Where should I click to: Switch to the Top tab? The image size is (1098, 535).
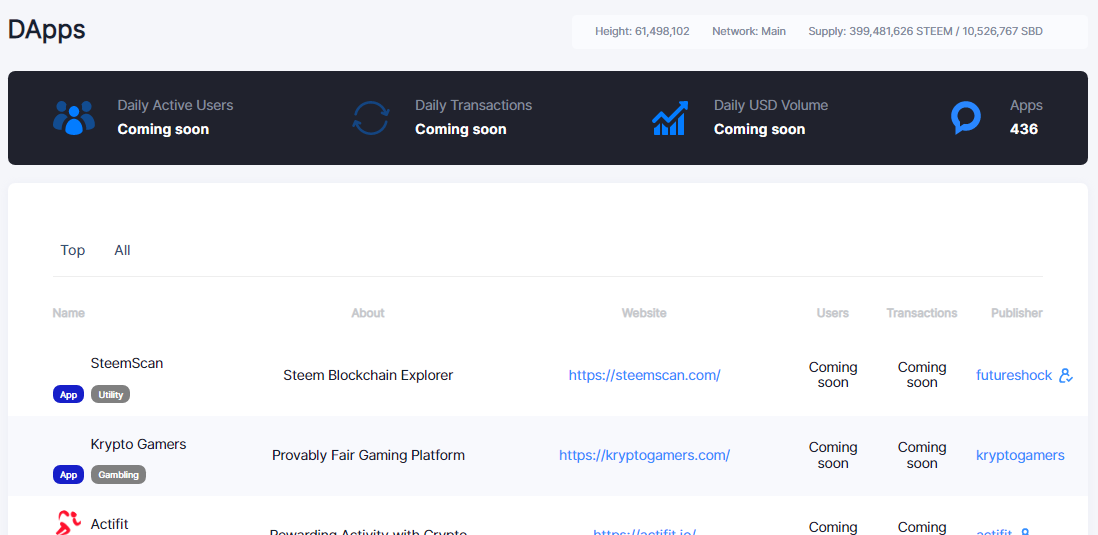point(73,250)
